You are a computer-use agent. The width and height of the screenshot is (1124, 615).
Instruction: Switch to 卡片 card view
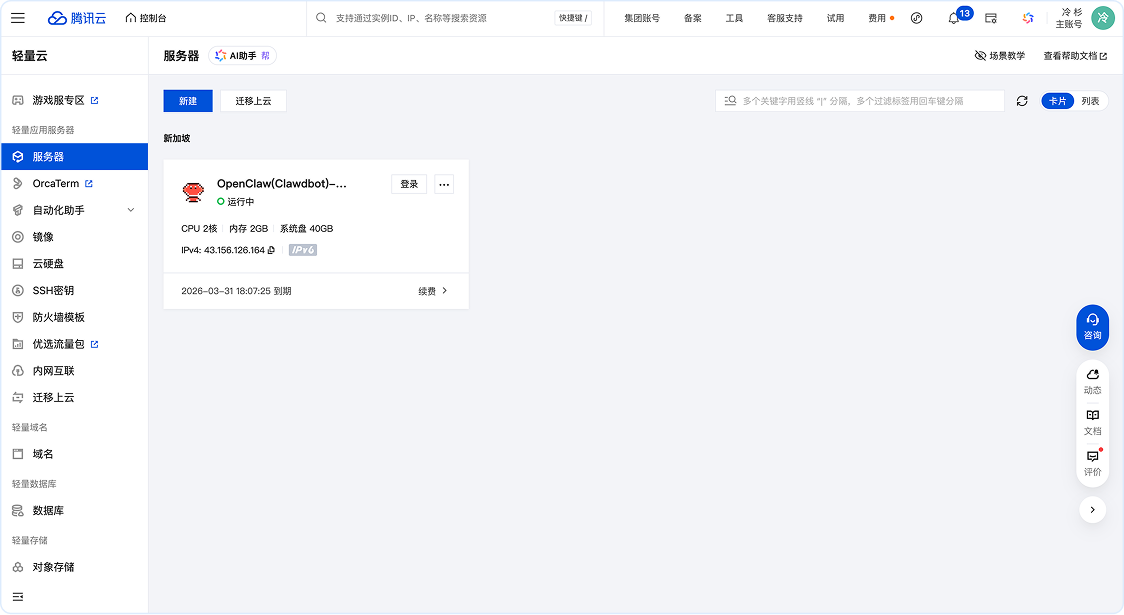click(x=1057, y=101)
